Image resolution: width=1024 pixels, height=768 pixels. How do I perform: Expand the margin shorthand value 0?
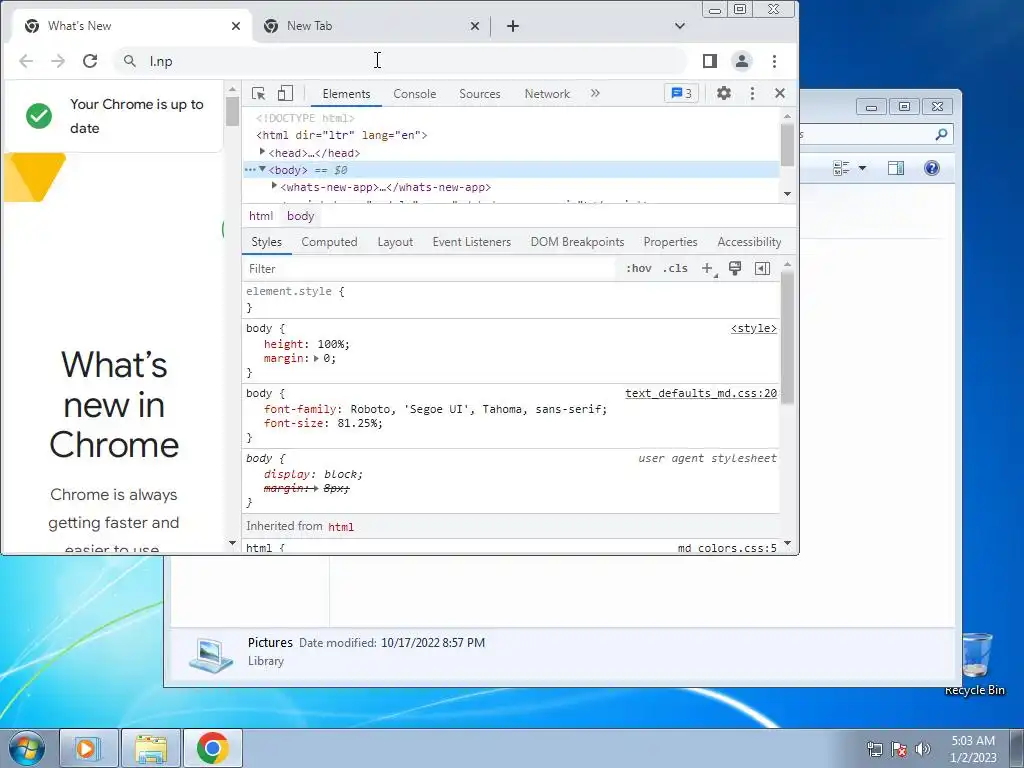316,359
